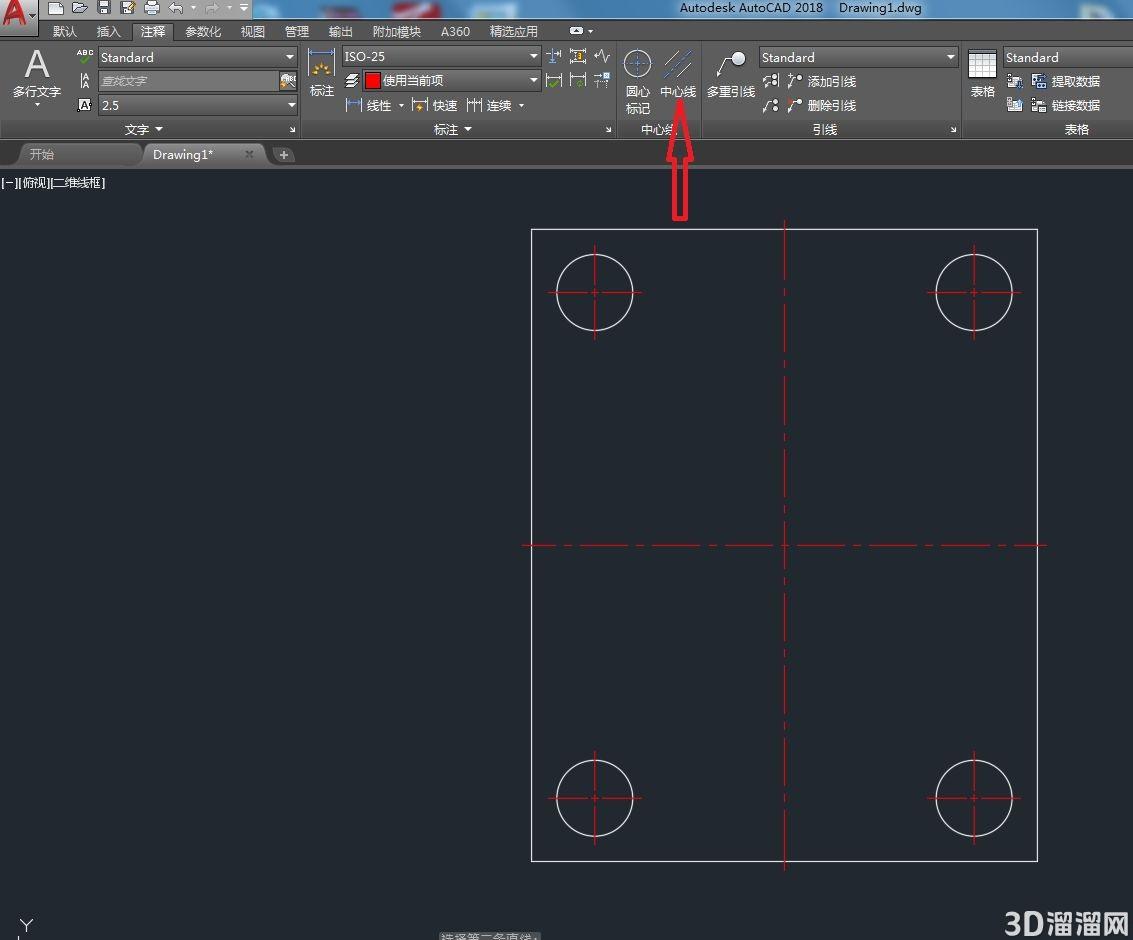This screenshot has height=940, width=1133.
Task: Switch to the 插入 ribbon tab
Action: pos(108,31)
